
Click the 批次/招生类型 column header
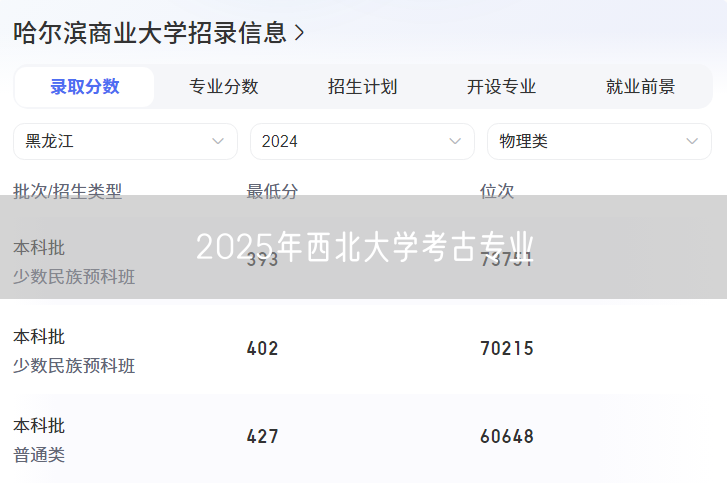[67, 191]
